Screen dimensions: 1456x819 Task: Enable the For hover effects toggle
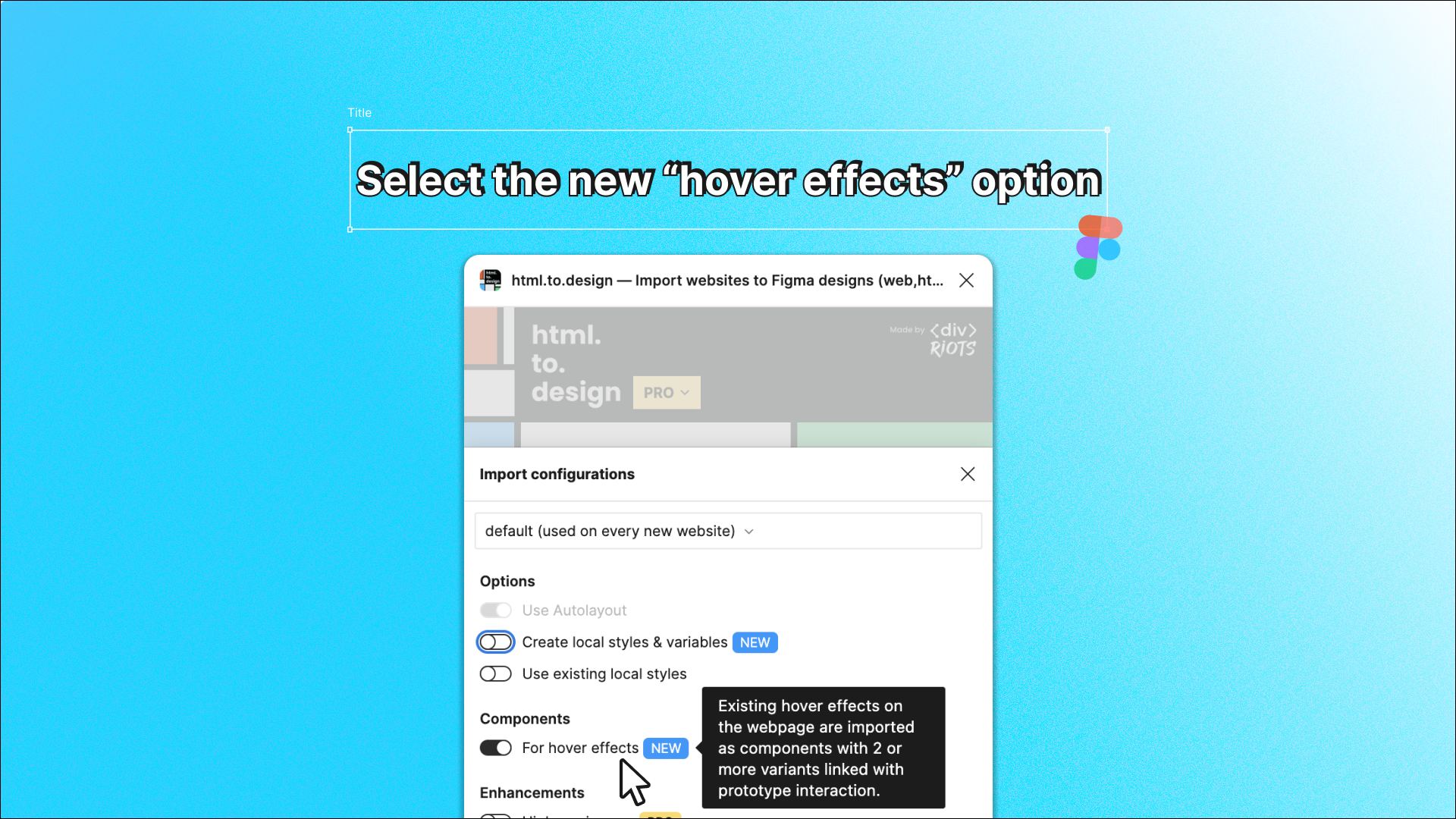coord(496,748)
